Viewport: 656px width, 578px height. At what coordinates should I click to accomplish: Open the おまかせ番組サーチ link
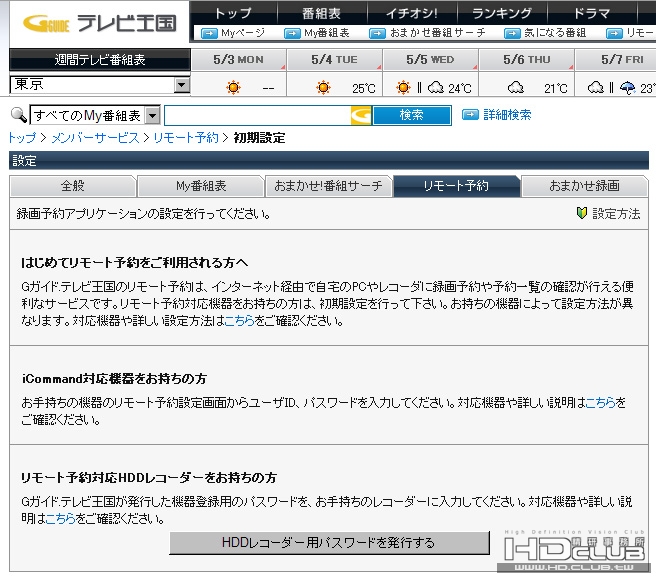coord(438,33)
